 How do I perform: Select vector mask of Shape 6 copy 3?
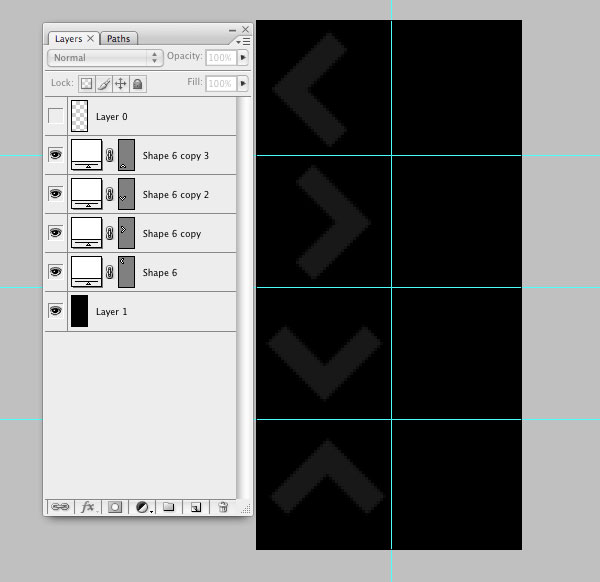(126, 155)
